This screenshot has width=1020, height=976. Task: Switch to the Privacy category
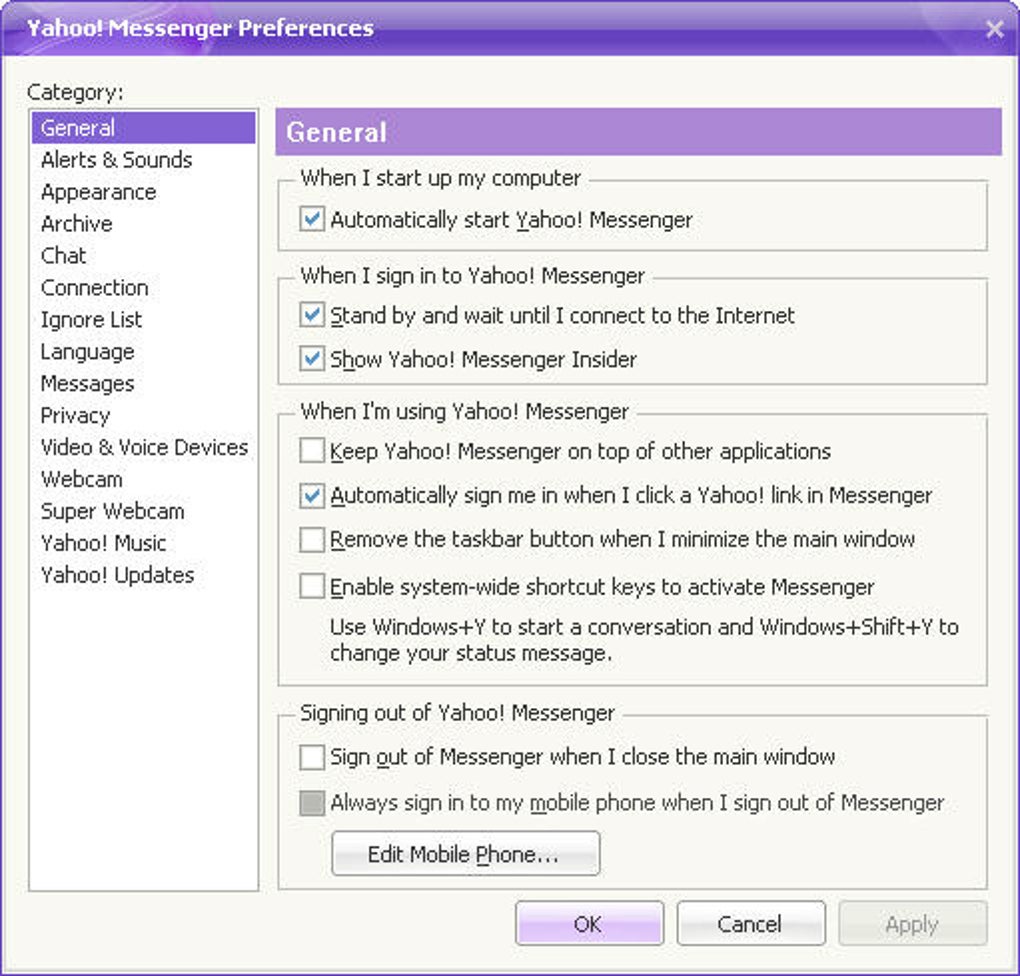[75, 416]
